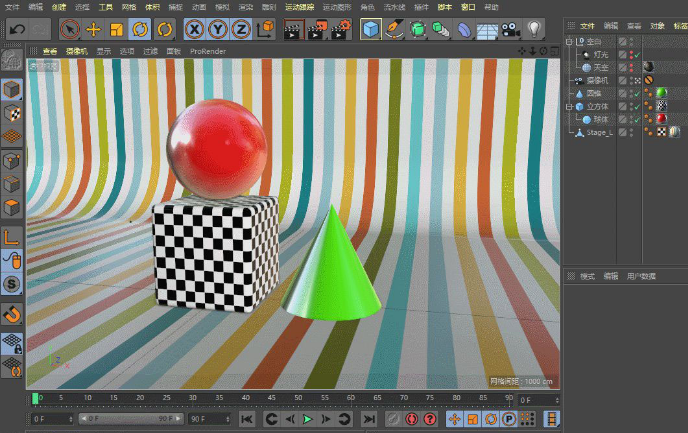The image size is (688, 433).
Task: Click the render to picture viewer clapperboard
Action: (317, 29)
